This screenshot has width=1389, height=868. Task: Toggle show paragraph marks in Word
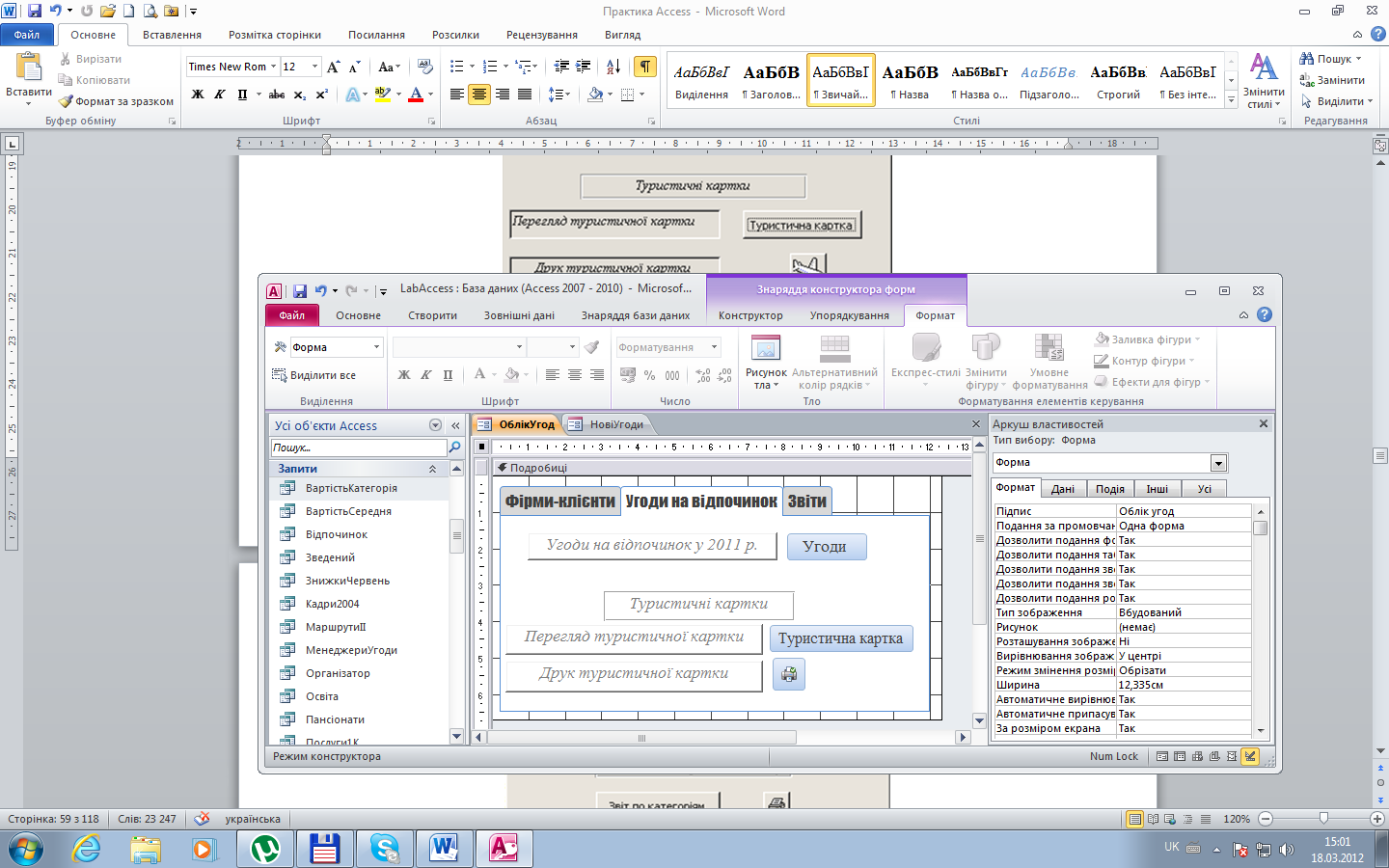[x=645, y=67]
